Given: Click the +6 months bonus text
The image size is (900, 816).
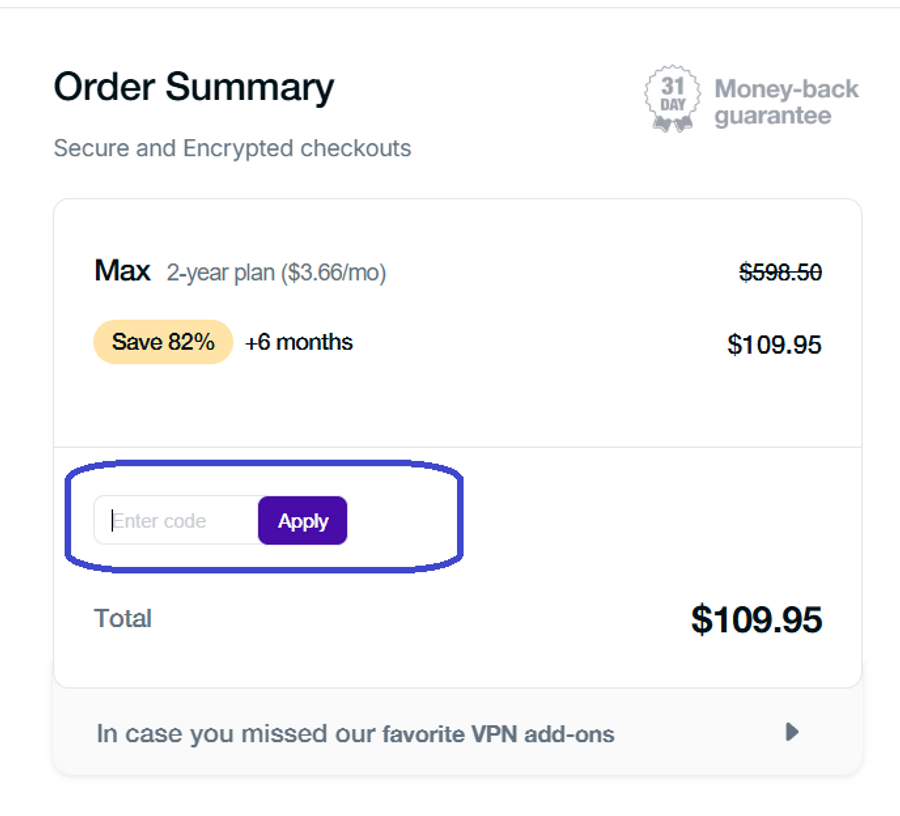Looking at the screenshot, I should (x=299, y=342).
